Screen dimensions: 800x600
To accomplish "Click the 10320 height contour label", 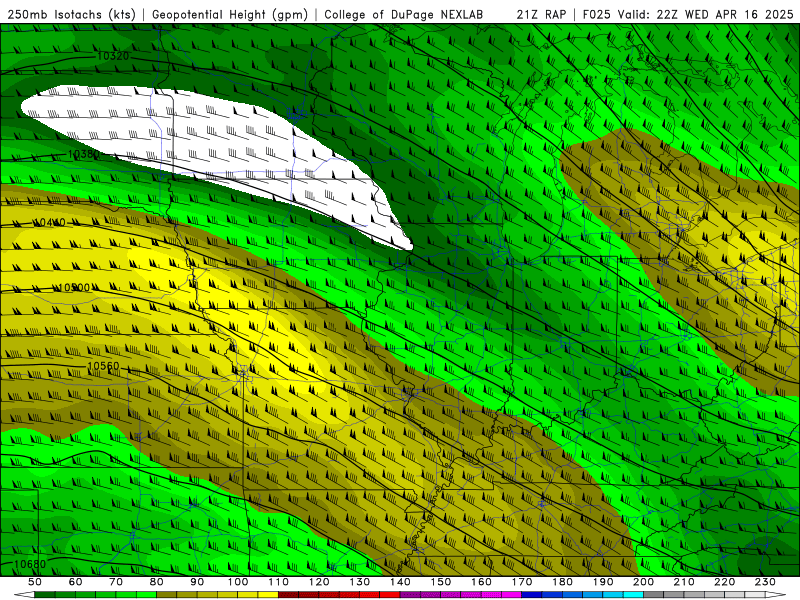I will 113,56.
